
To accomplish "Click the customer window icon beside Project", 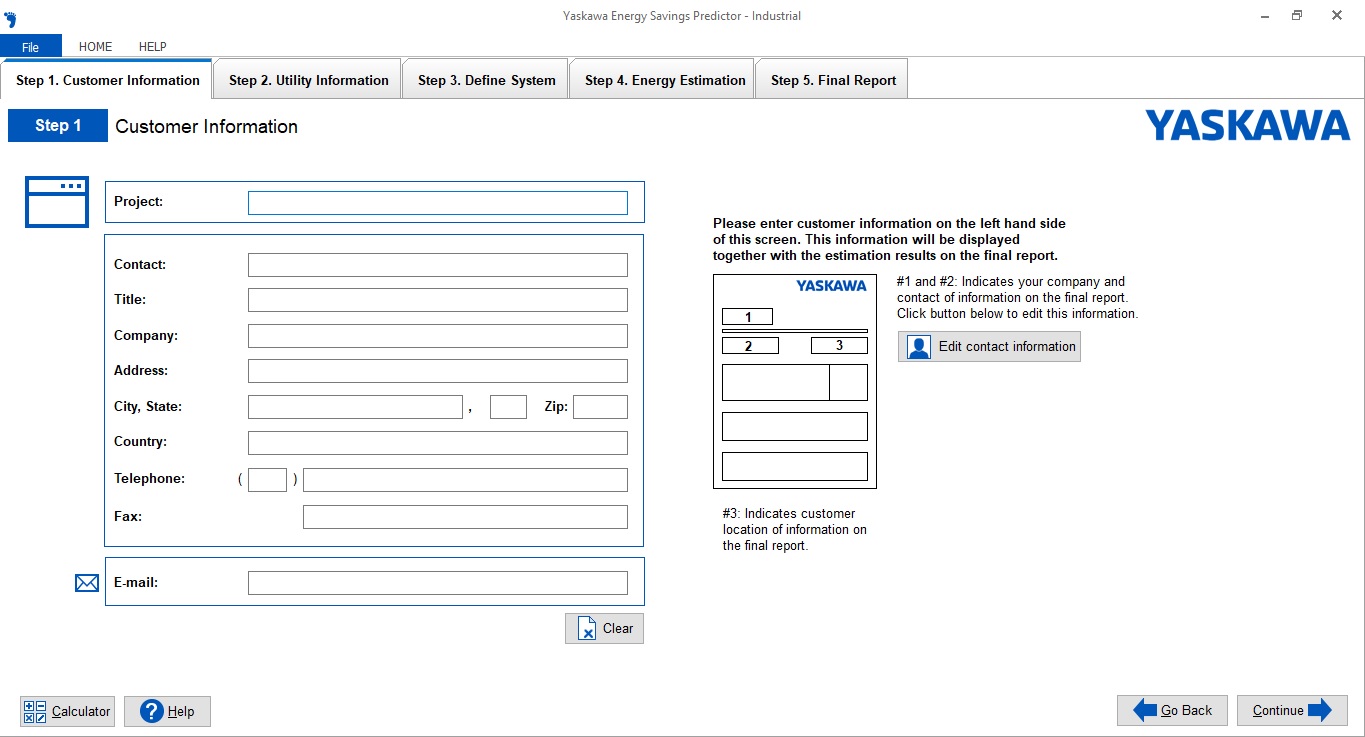I will [57, 202].
